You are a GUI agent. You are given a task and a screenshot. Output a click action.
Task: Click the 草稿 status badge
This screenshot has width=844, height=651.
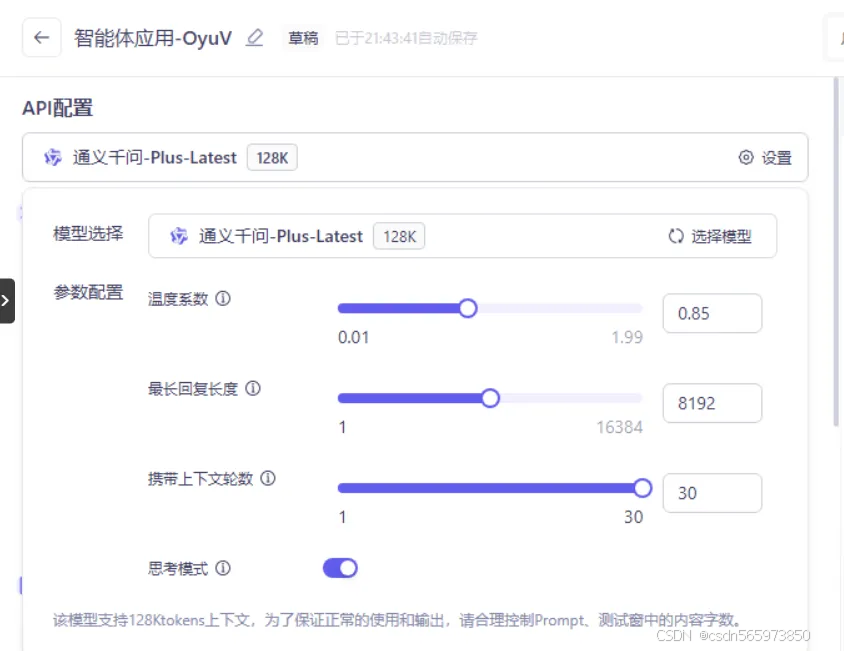tap(303, 37)
